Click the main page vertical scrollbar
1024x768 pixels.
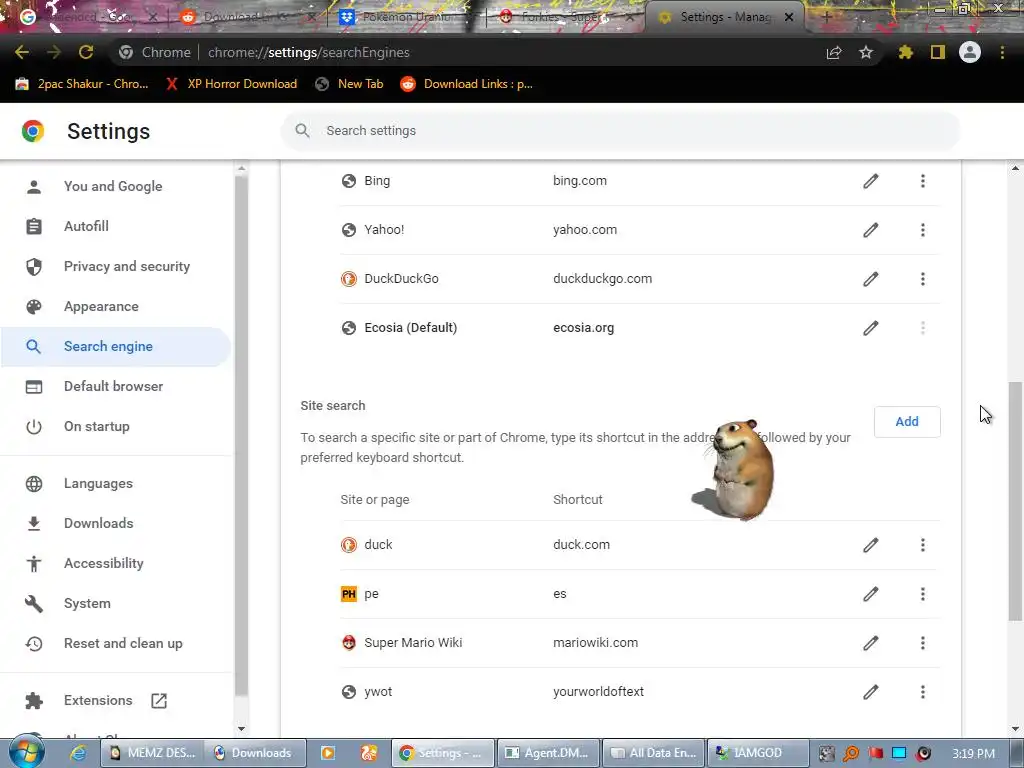[x=1016, y=502]
